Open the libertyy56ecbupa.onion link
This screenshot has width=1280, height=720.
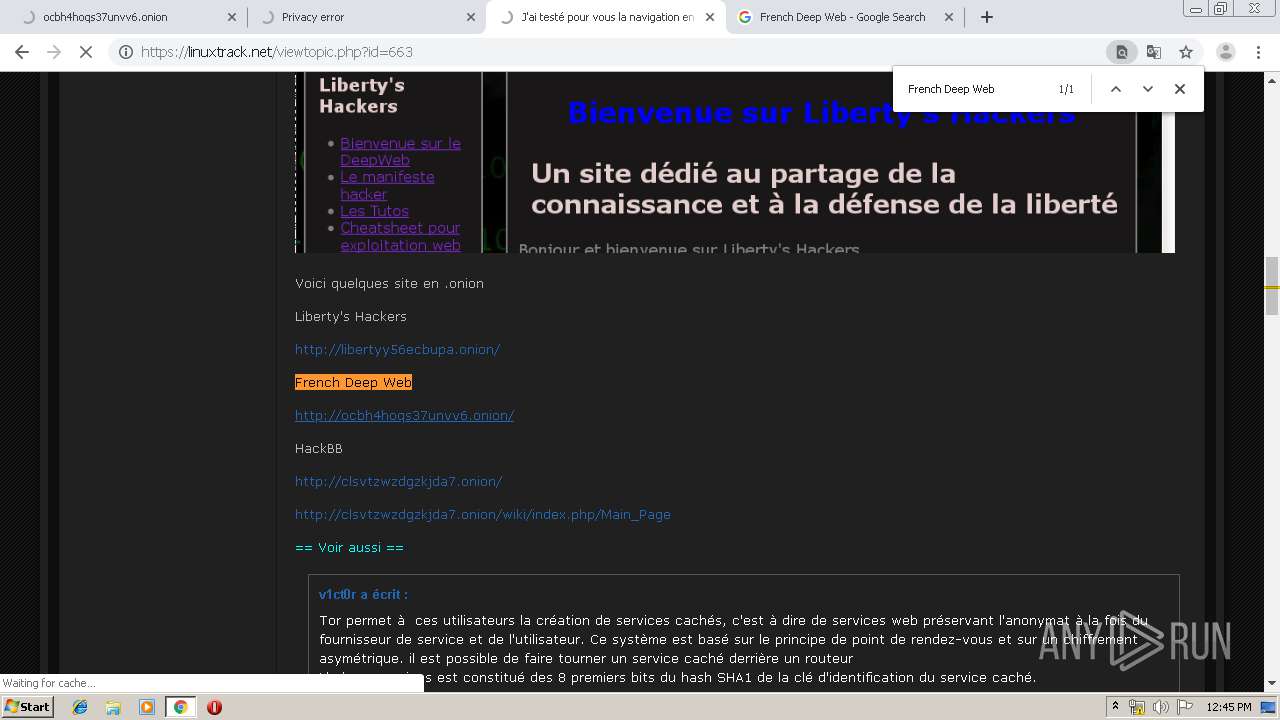click(397, 349)
